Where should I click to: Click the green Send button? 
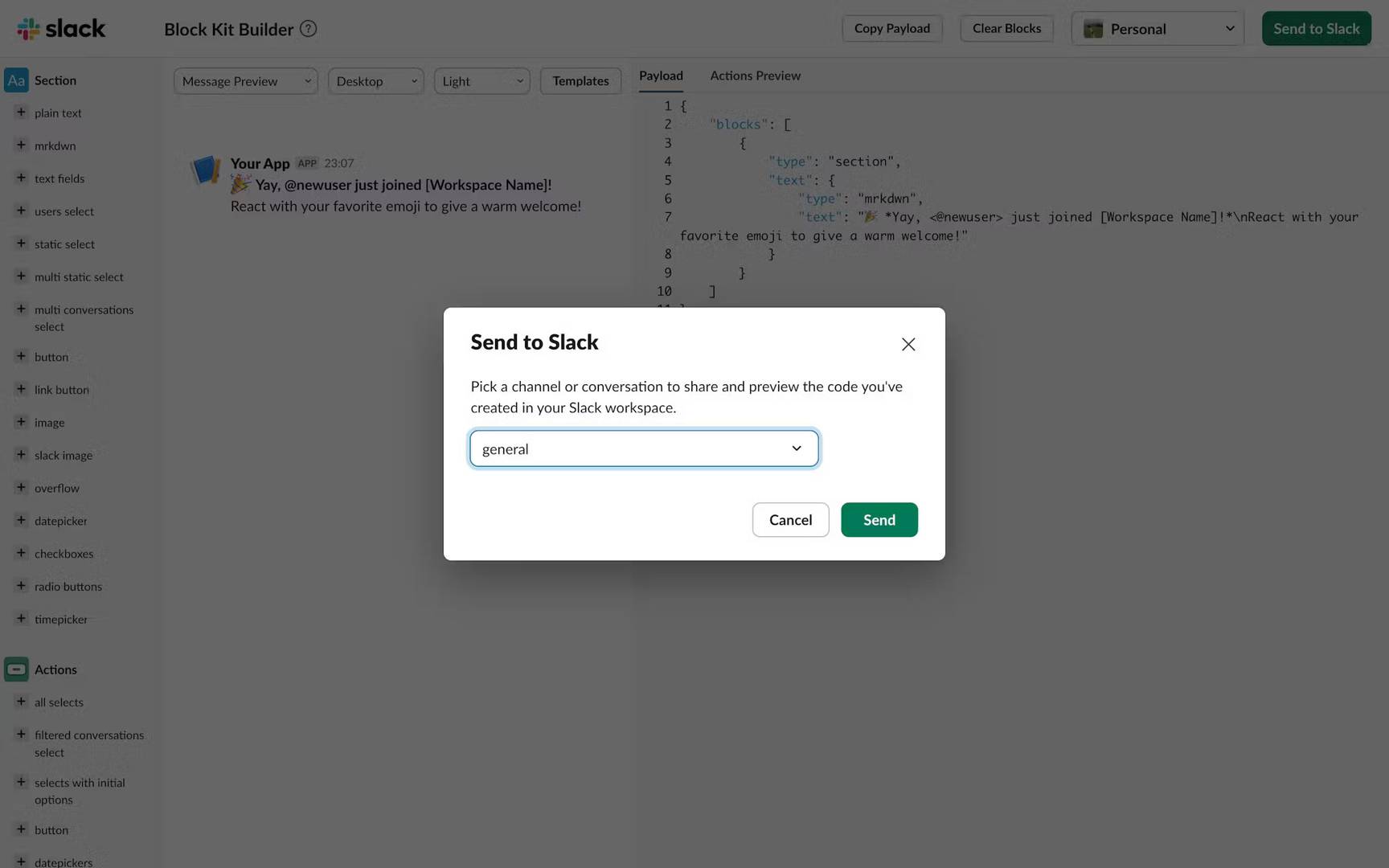tap(879, 520)
